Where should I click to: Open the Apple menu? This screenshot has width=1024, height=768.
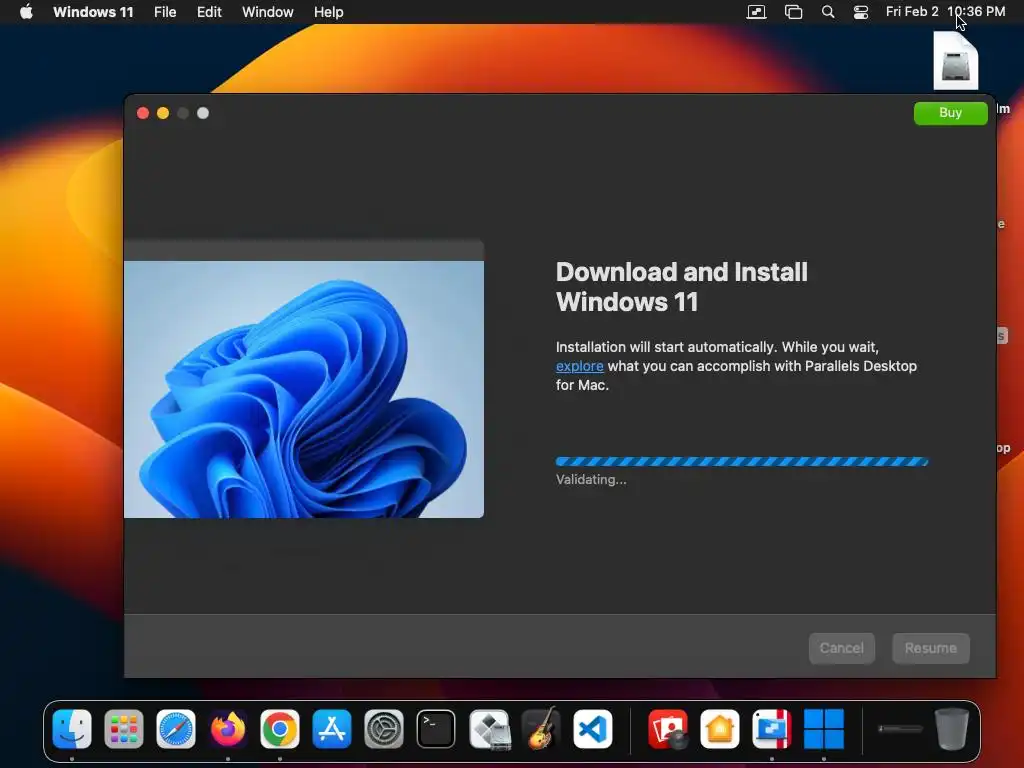(26, 12)
